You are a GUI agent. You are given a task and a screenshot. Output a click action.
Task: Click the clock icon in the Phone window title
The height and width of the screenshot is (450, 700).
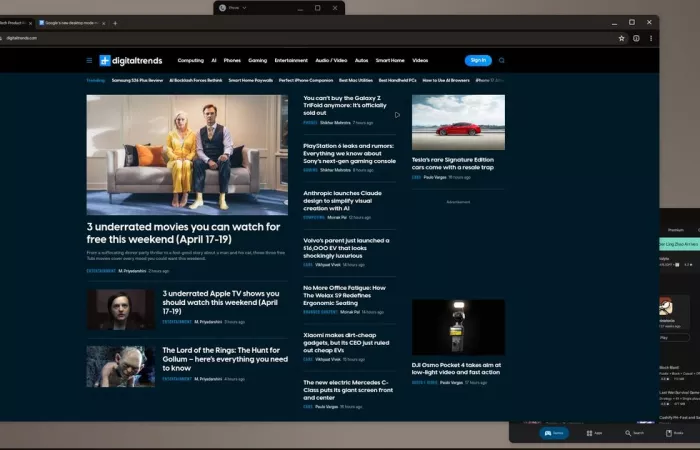click(x=222, y=8)
